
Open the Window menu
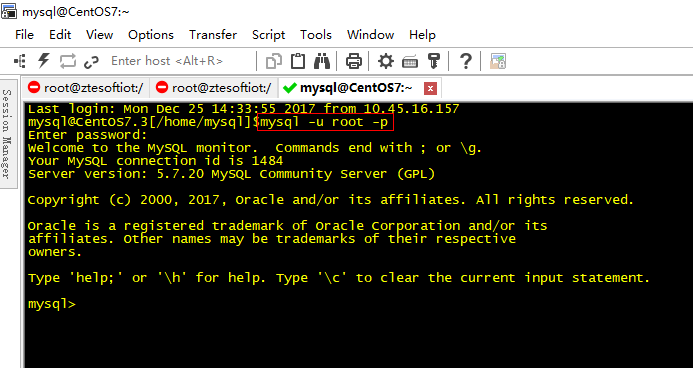click(x=370, y=34)
